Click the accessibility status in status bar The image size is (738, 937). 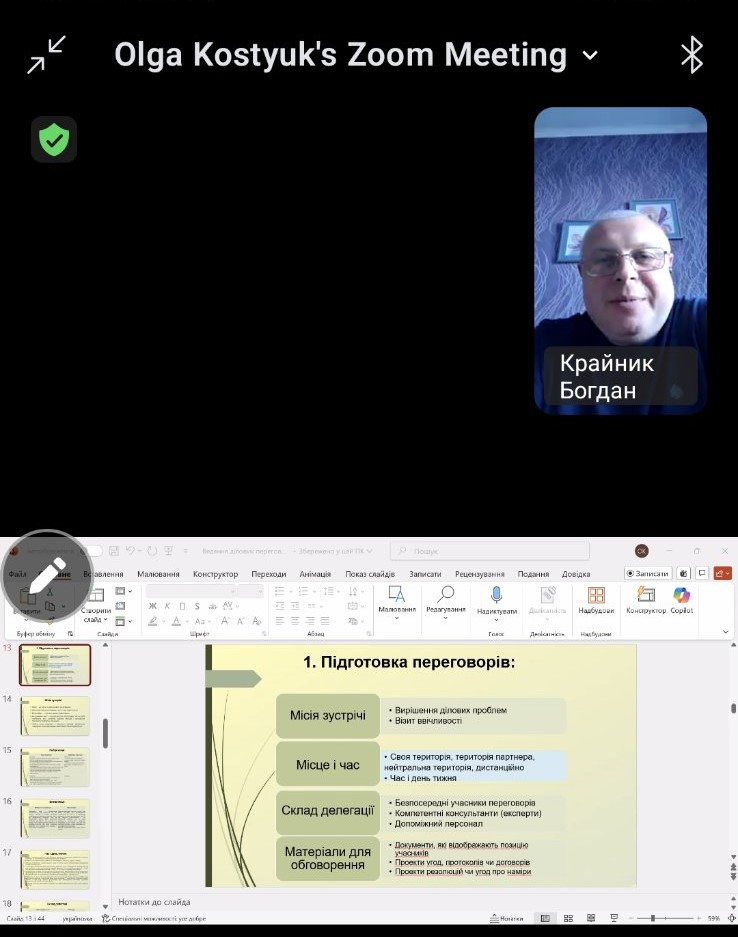[x=154, y=918]
